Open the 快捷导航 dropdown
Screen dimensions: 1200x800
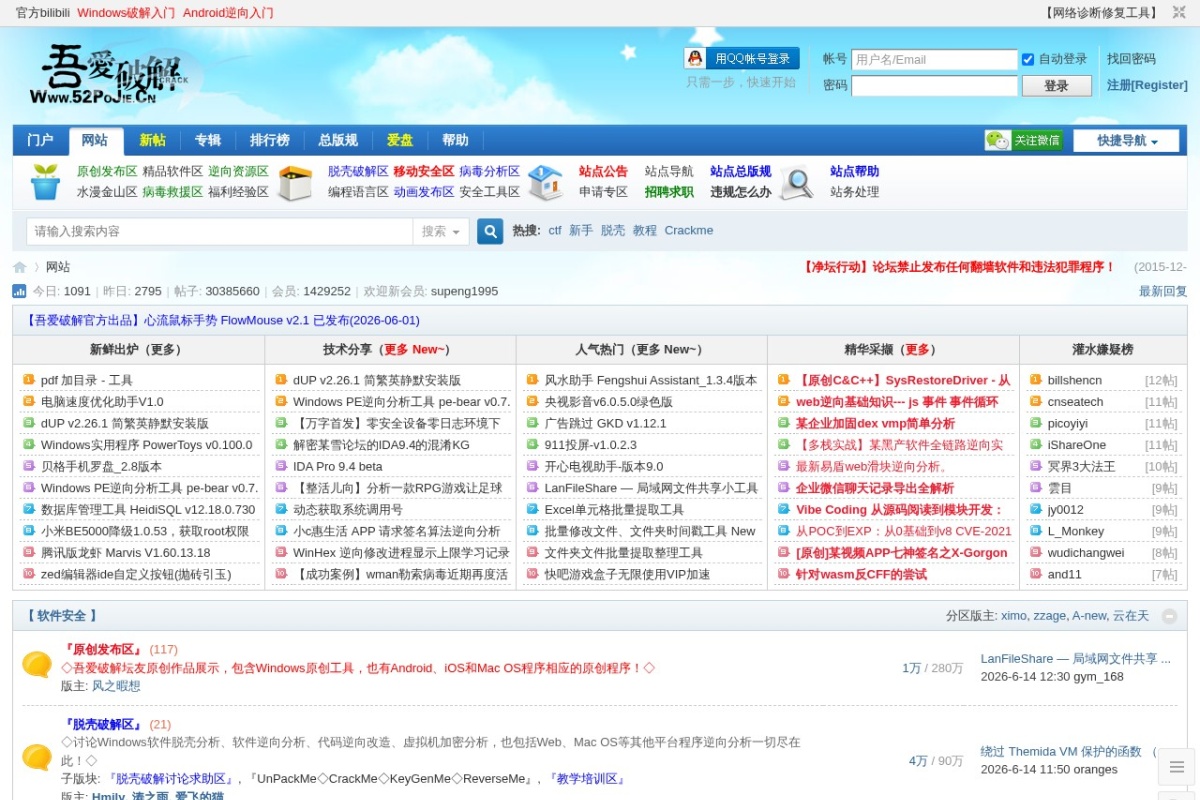coord(1126,141)
